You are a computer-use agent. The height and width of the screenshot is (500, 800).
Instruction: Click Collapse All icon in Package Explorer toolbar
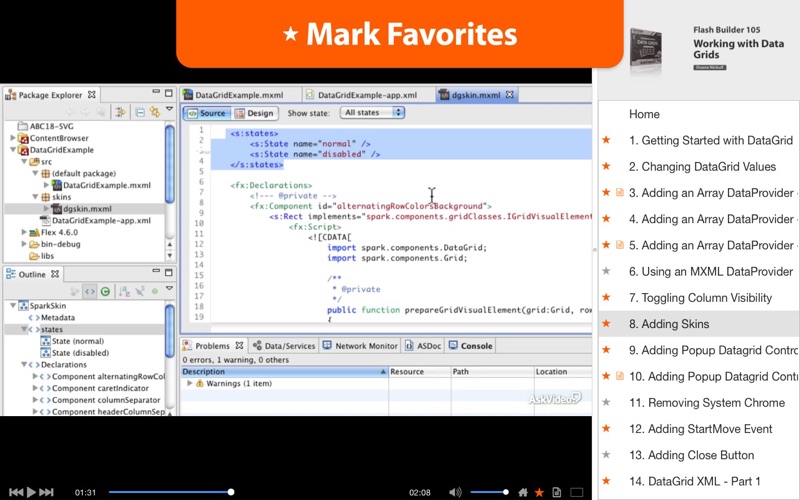(x=140, y=112)
